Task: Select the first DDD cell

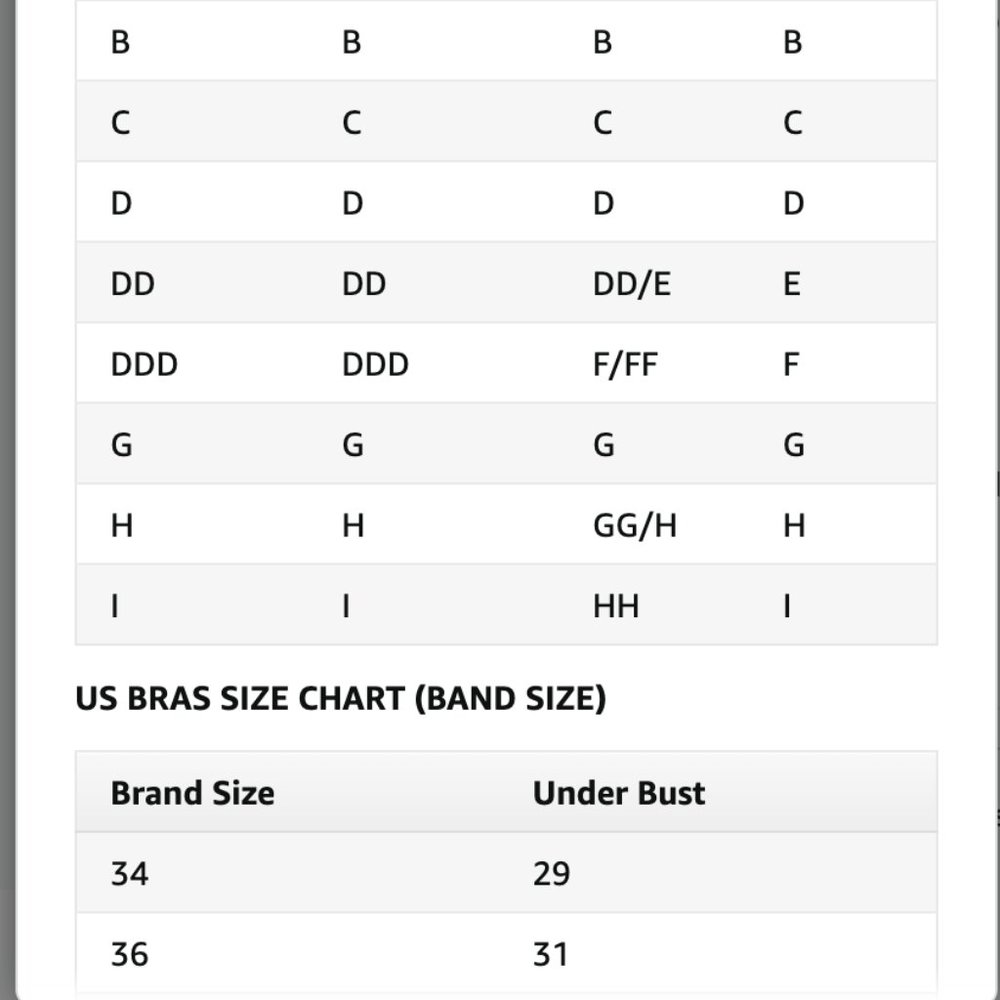Action: [x=144, y=364]
